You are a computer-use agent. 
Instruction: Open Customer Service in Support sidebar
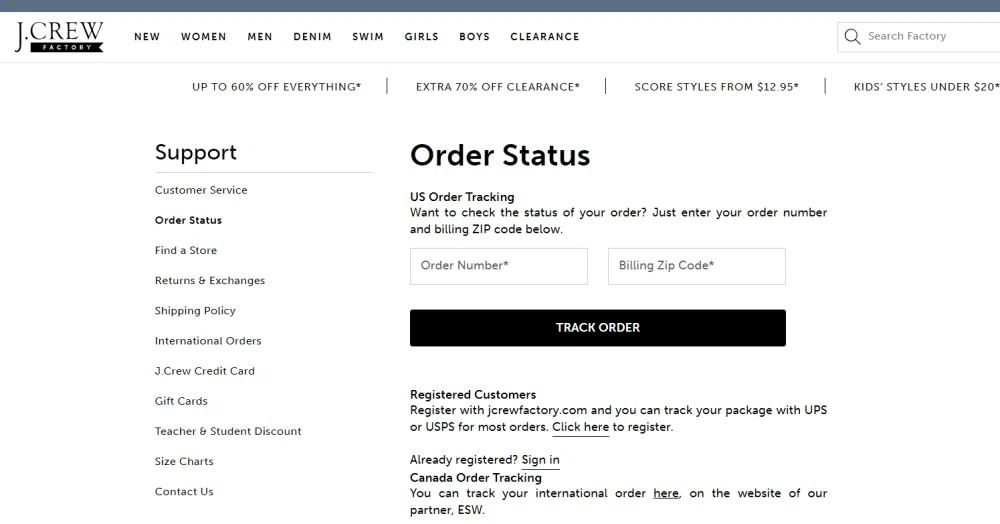[x=201, y=190]
